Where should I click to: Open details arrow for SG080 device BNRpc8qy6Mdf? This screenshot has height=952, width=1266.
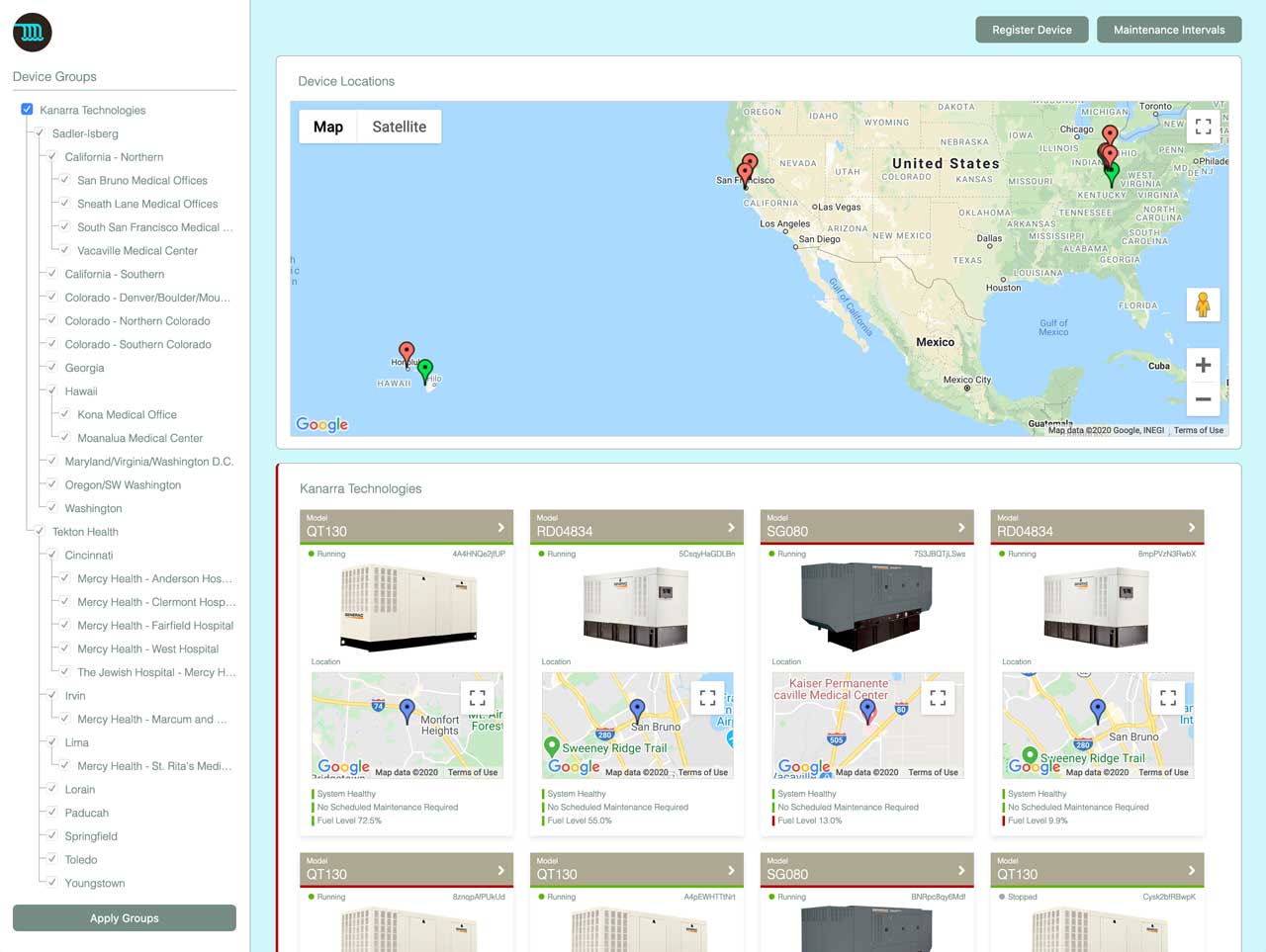(961, 871)
